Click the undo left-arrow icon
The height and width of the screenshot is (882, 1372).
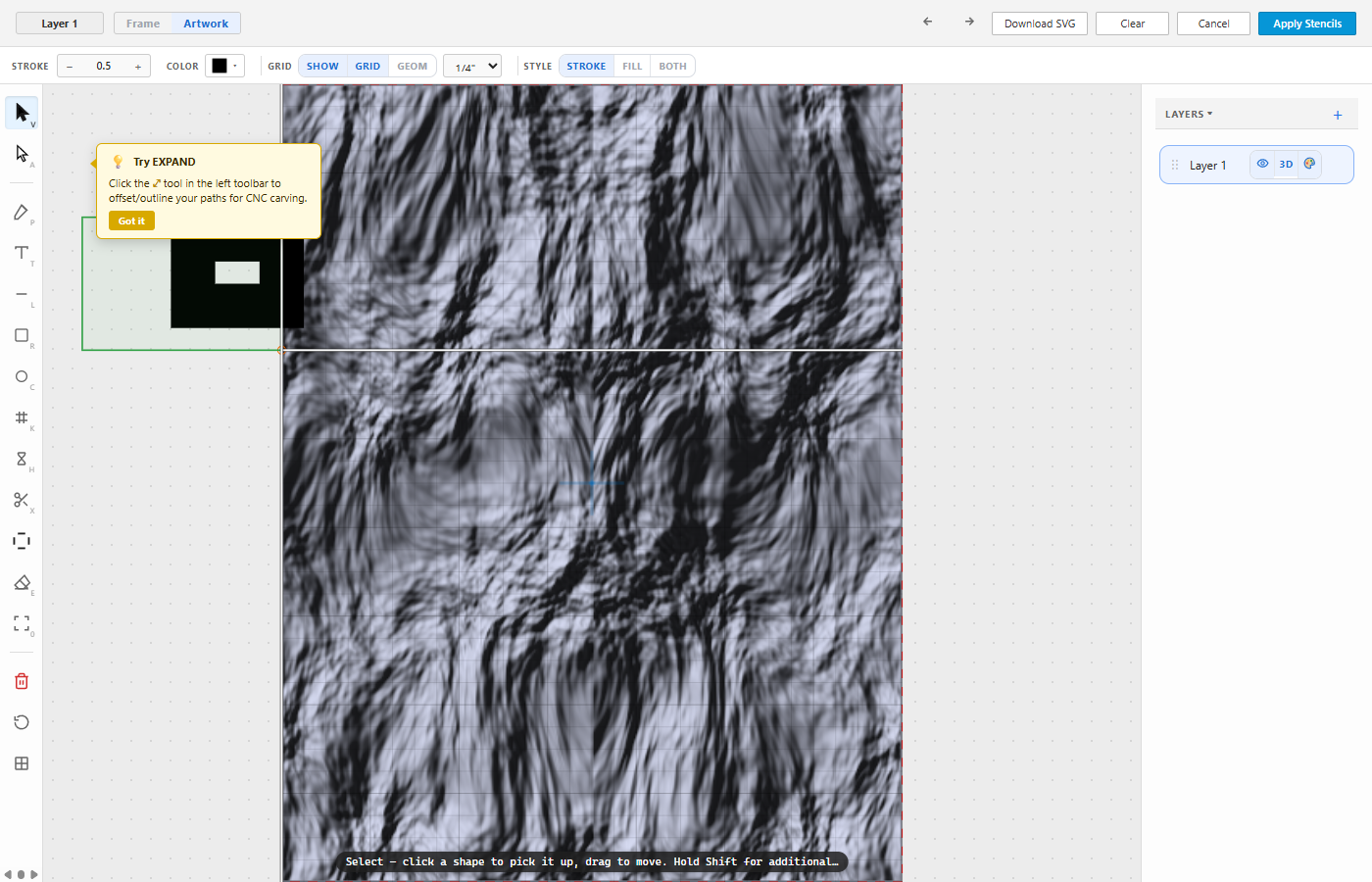coord(927,22)
